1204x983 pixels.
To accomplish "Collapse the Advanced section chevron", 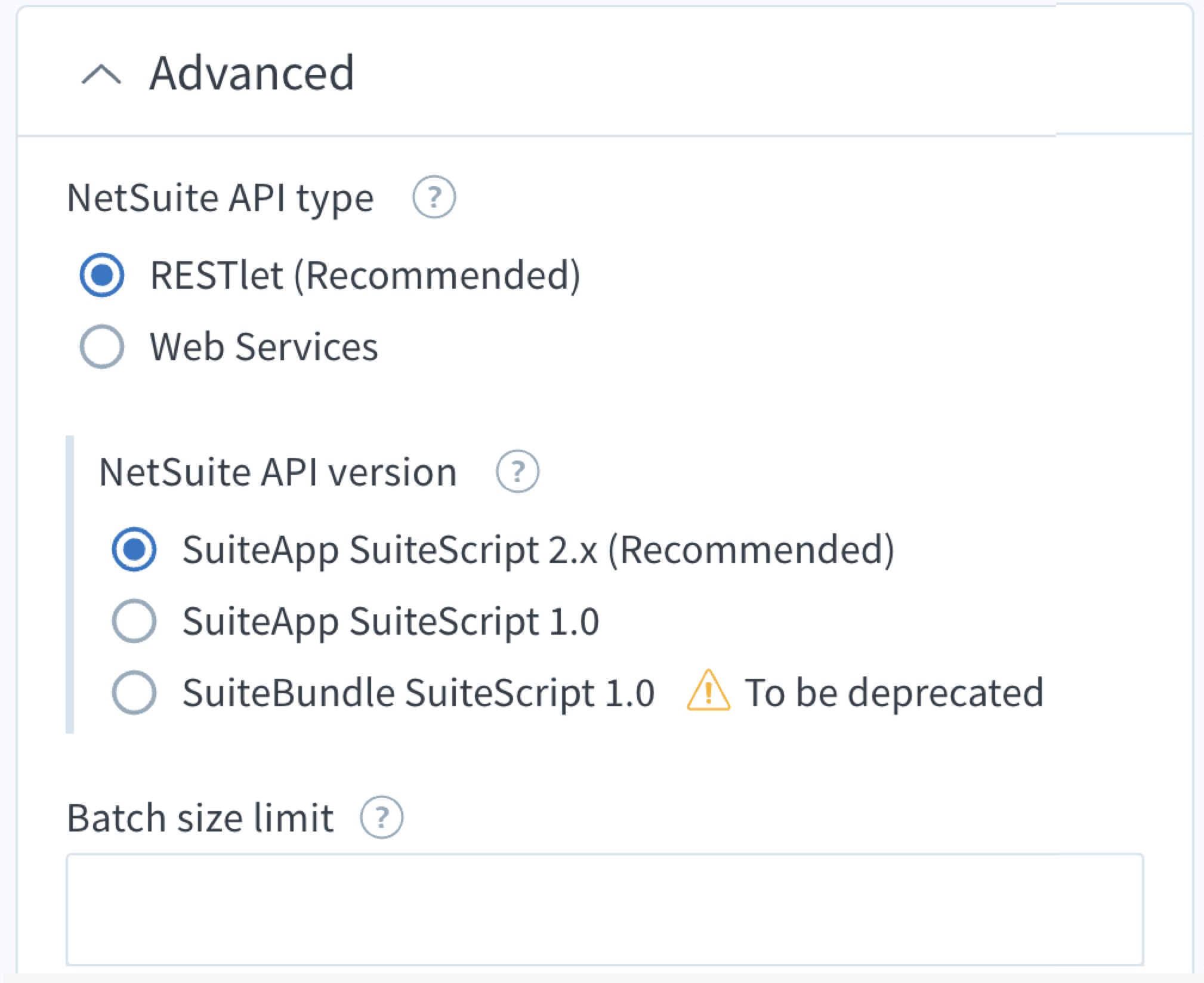I will coord(101,75).
